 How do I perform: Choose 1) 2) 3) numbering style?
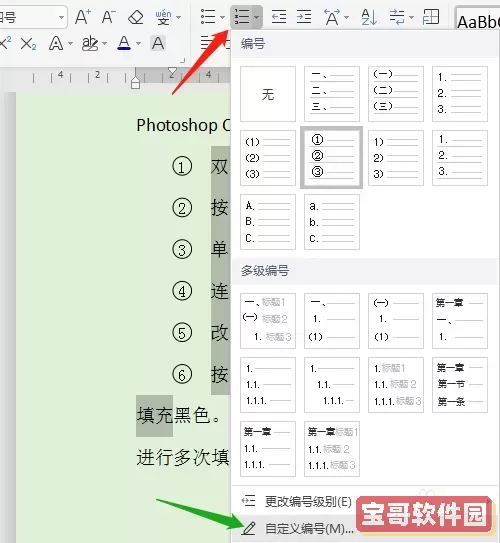tap(396, 158)
